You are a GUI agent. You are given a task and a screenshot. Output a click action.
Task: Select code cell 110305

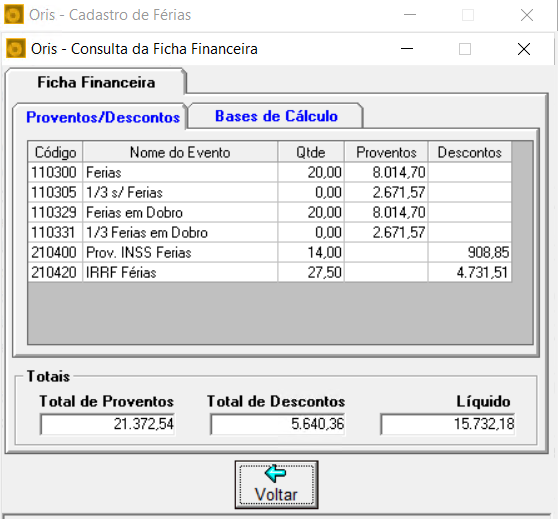[56, 193]
